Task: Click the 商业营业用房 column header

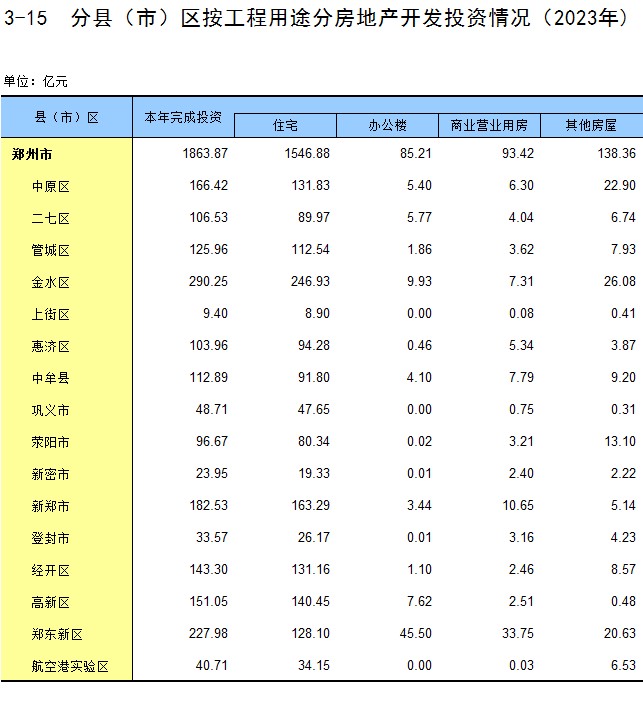Action: 489,126
